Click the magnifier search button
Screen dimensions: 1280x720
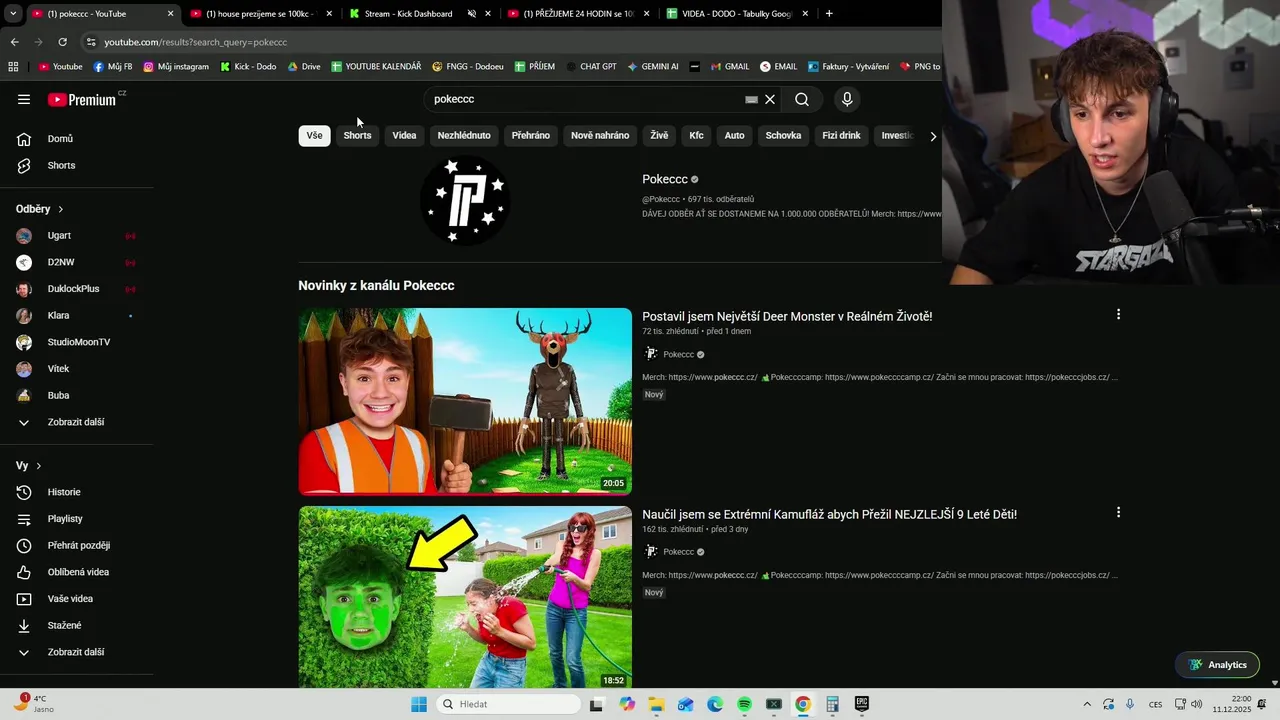tap(802, 99)
